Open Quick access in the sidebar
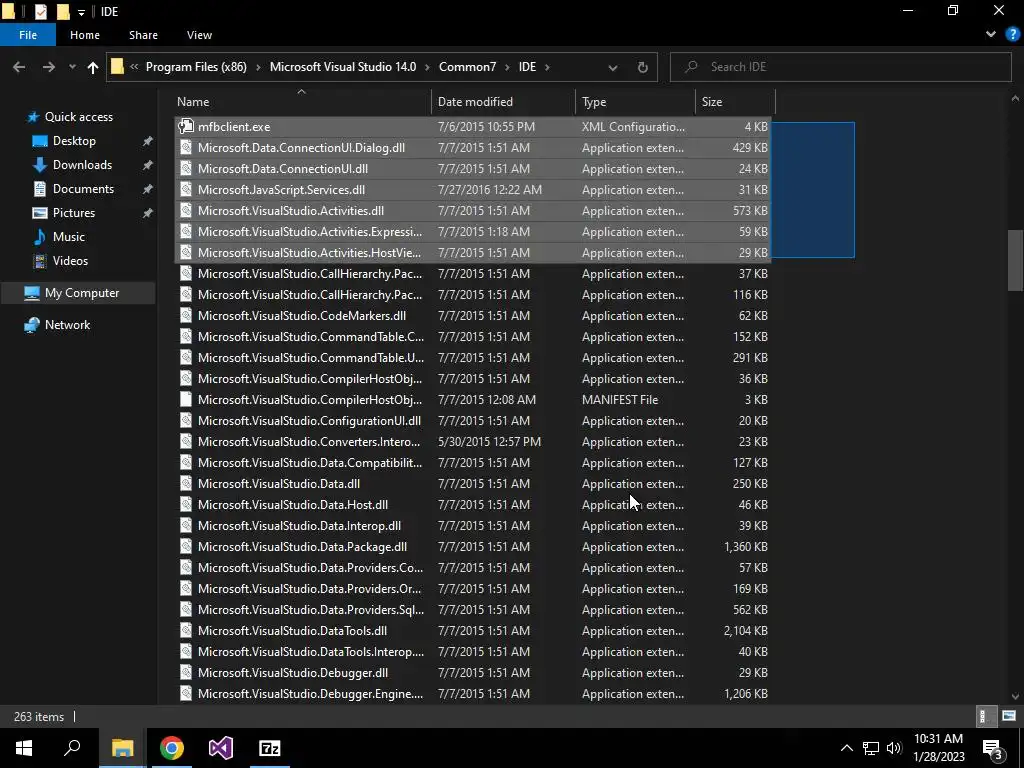1024x768 pixels. pos(78,117)
